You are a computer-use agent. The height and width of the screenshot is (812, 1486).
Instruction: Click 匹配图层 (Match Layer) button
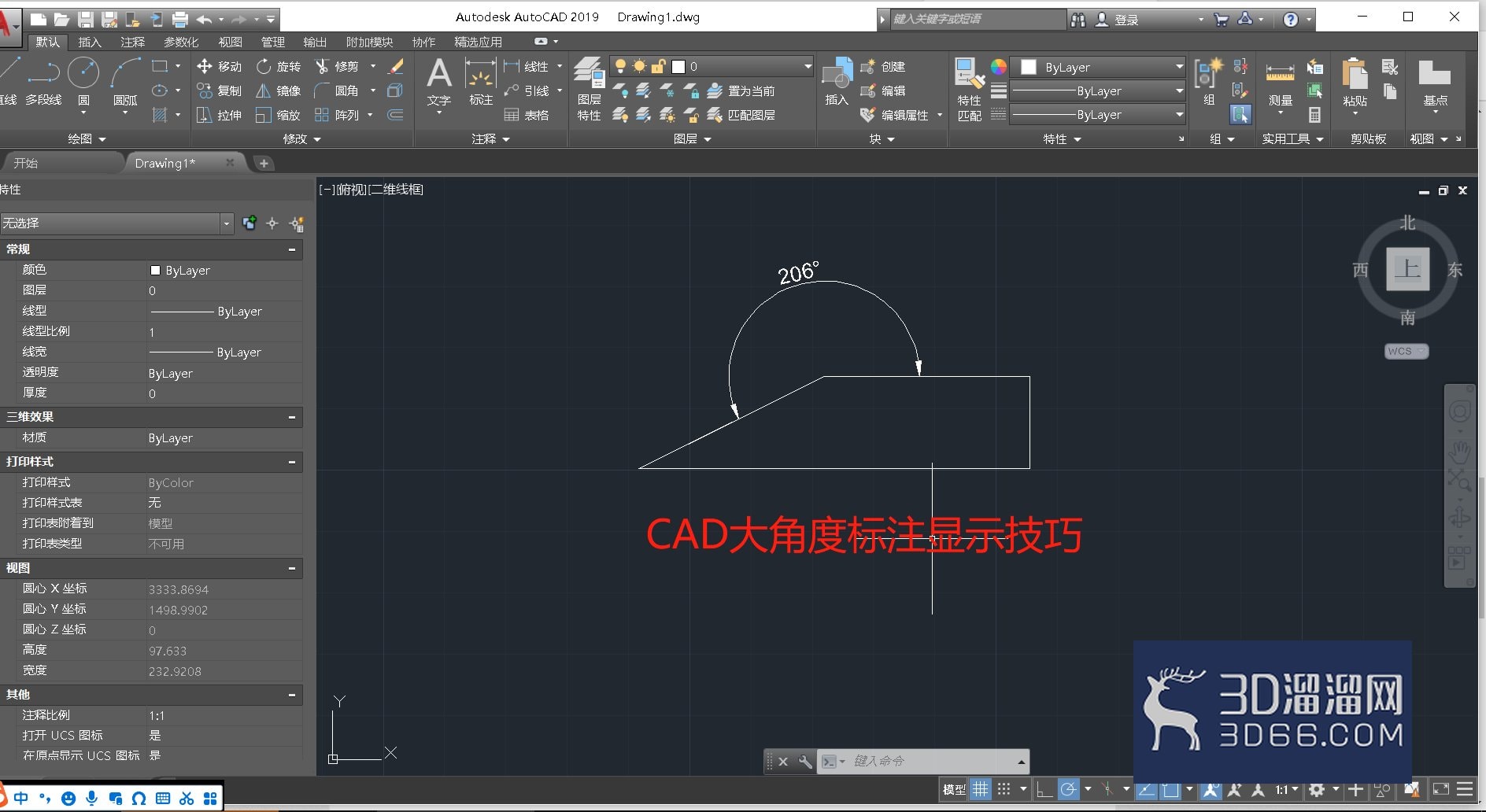(741, 115)
